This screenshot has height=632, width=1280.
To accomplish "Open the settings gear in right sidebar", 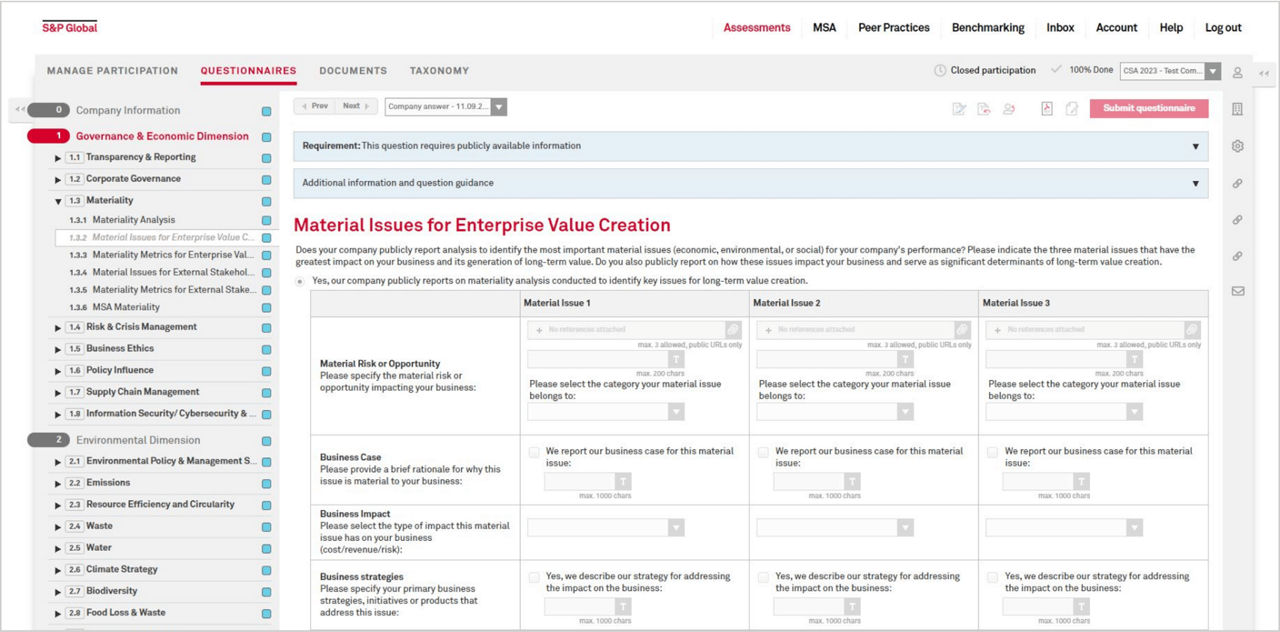I will (1237, 146).
